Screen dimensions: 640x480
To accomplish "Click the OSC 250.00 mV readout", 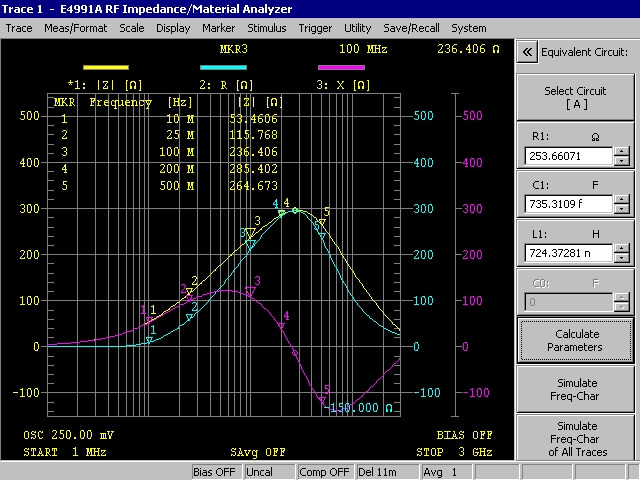I will pyautogui.click(x=69, y=435).
